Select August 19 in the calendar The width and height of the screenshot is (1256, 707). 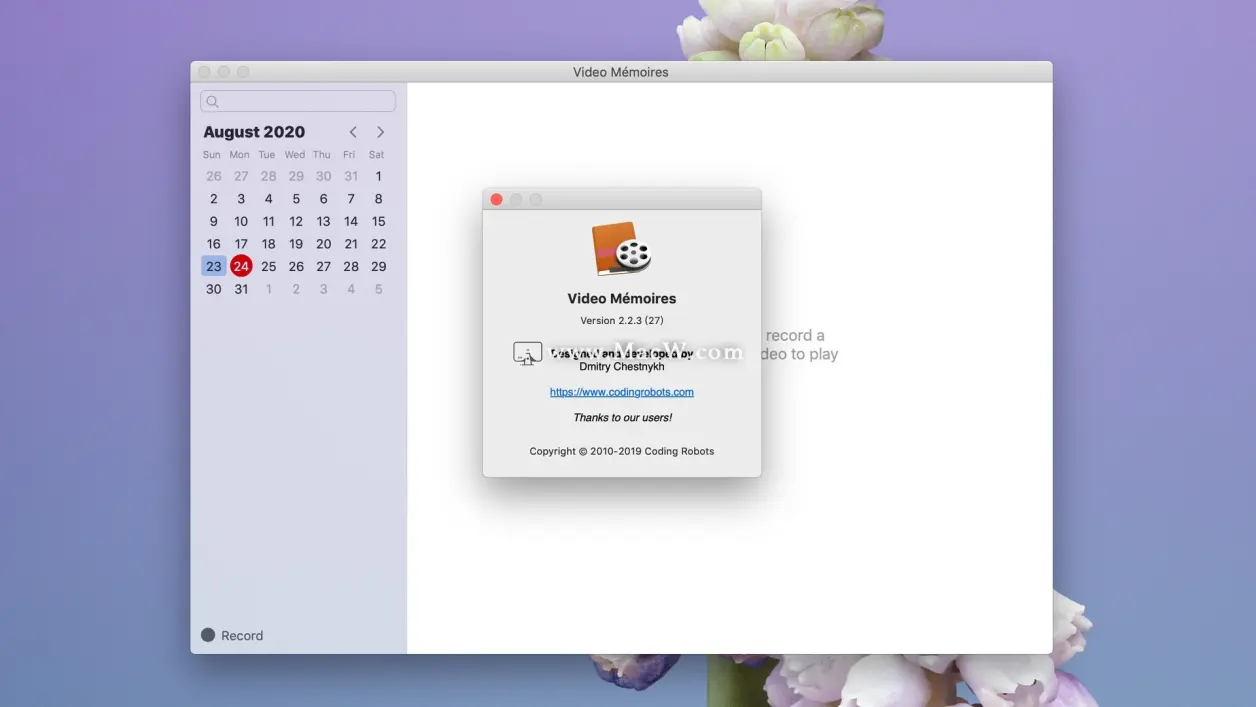(x=296, y=244)
